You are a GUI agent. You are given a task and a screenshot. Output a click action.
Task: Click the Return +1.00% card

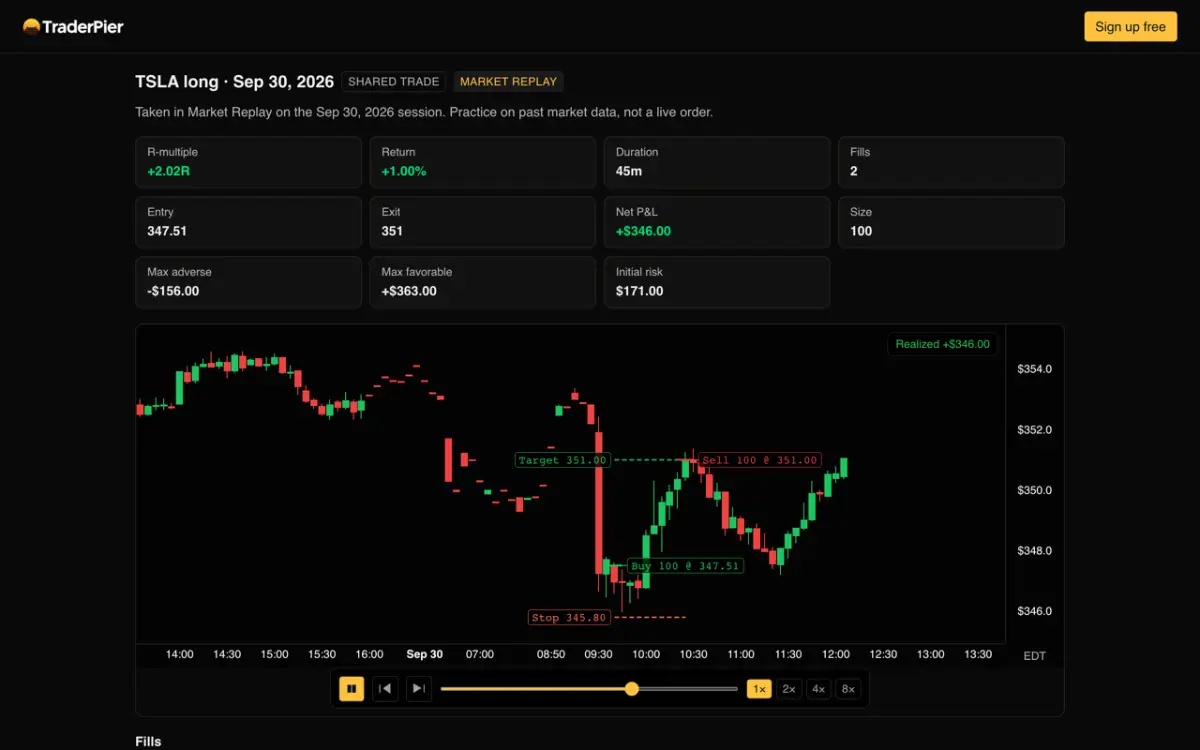click(483, 162)
